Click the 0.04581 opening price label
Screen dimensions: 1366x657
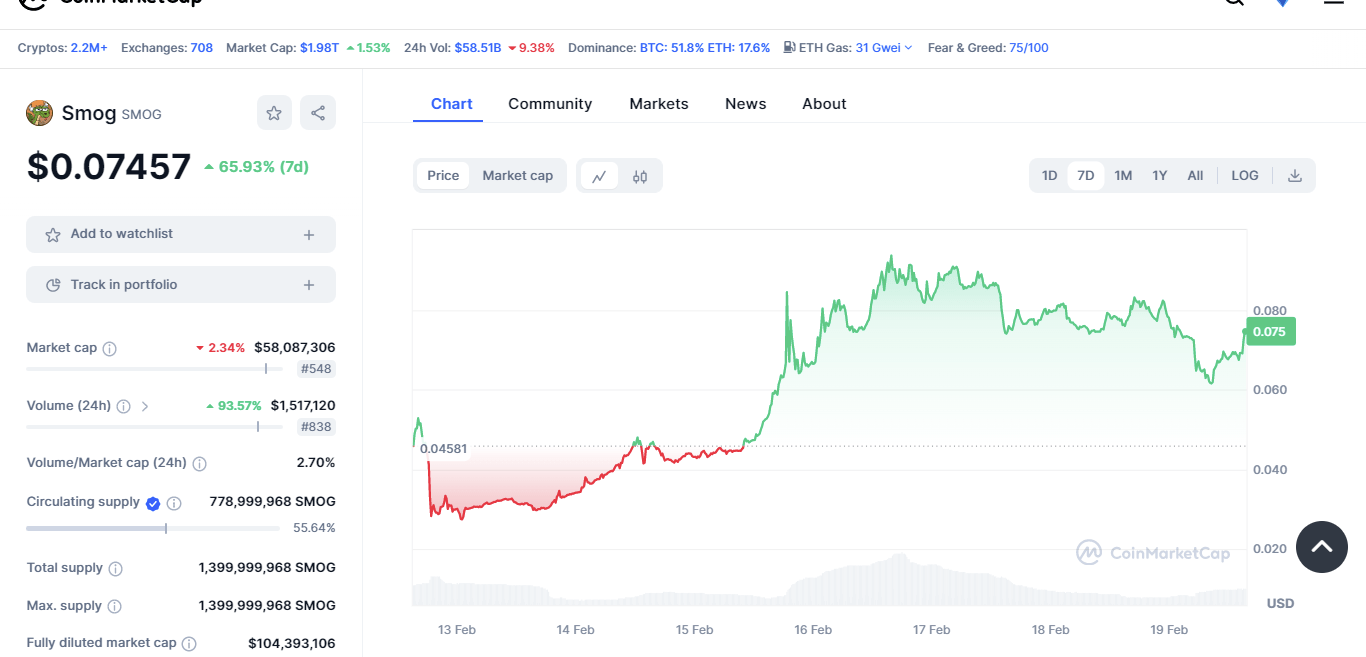[x=444, y=449]
